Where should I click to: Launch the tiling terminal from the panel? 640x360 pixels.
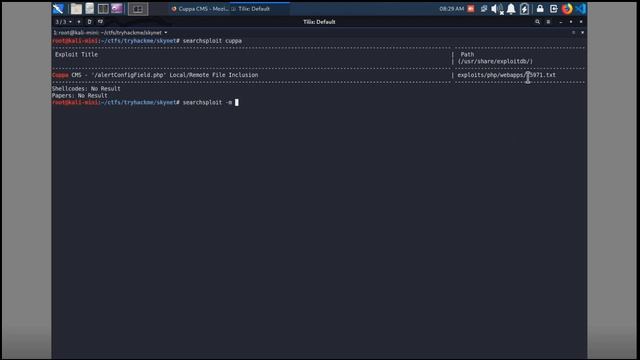click(x=103, y=9)
